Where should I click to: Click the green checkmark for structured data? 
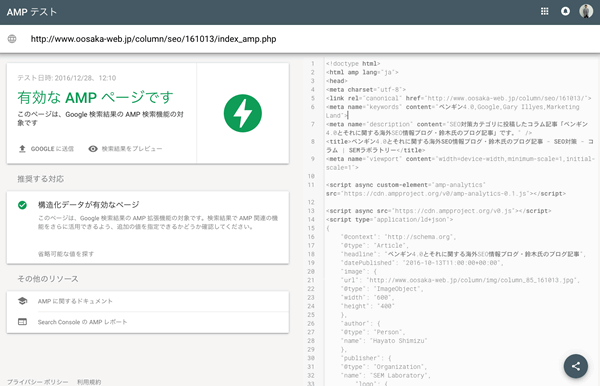coord(23,205)
